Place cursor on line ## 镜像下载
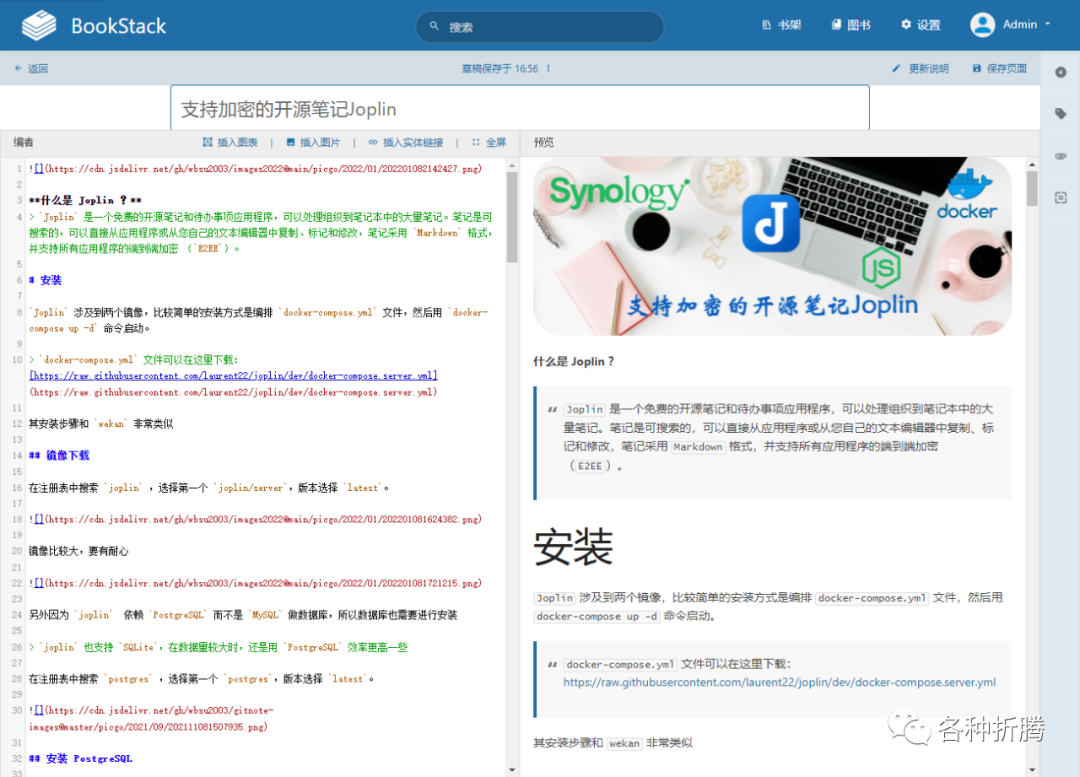The width and height of the screenshot is (1080, 777). 59,455
